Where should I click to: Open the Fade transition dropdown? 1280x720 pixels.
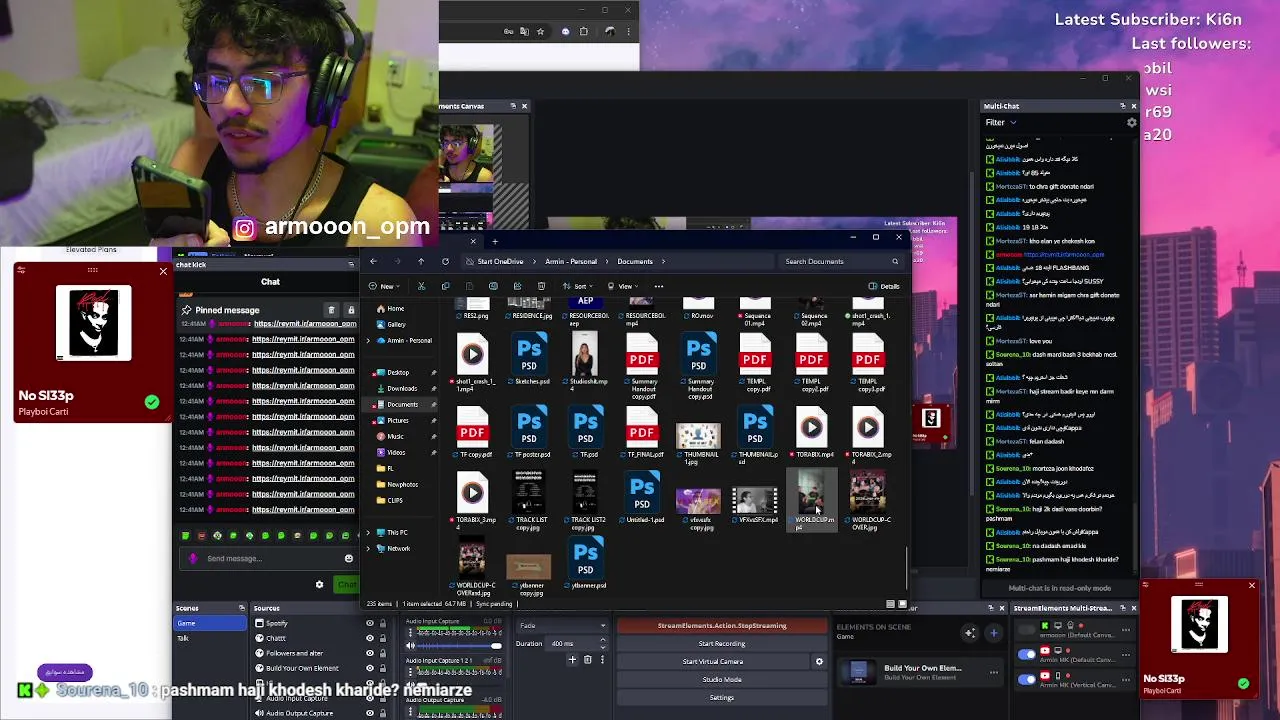point(562,626)
